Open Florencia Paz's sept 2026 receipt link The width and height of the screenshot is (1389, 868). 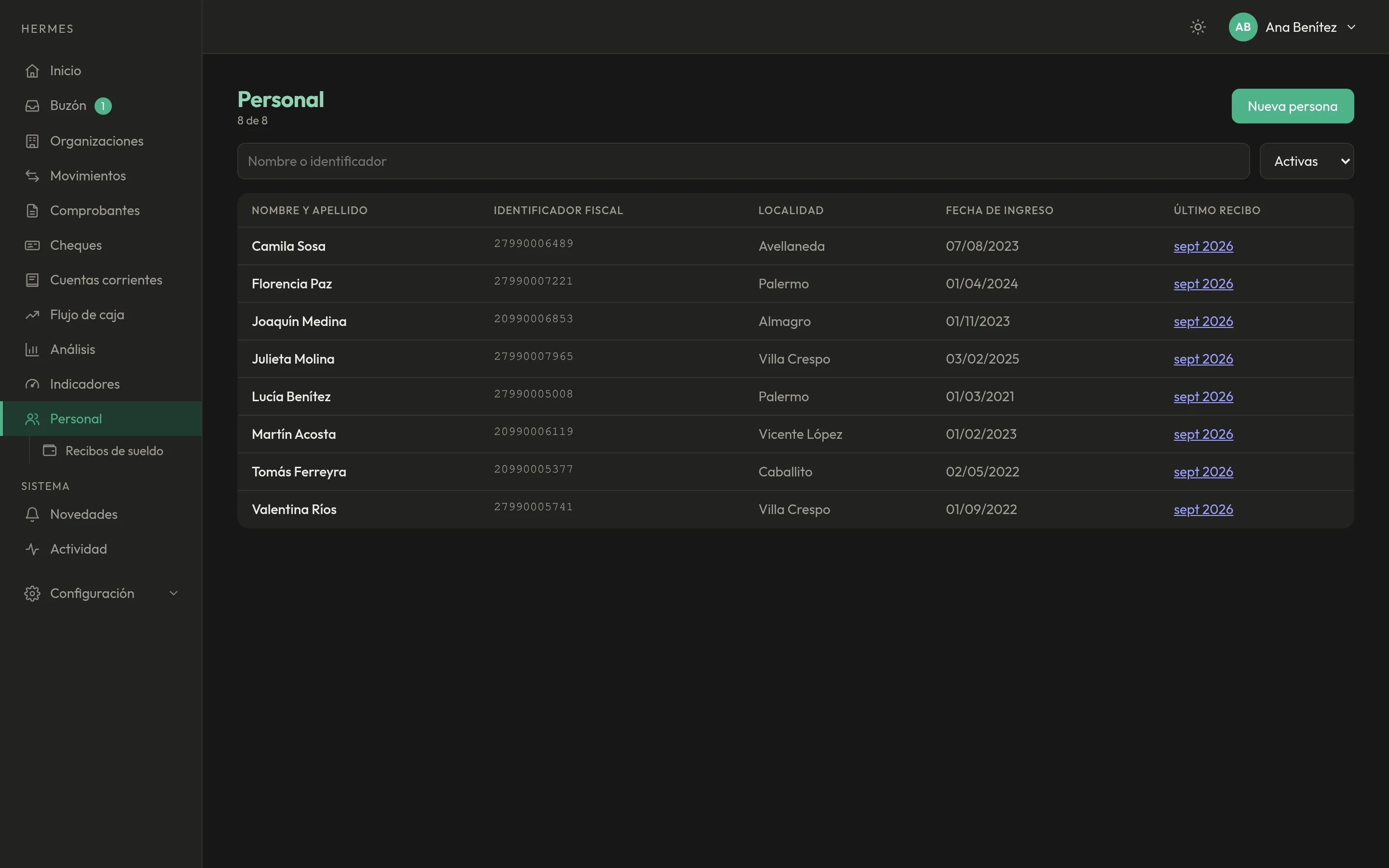pyautogui.click(x=1203, y=284)
